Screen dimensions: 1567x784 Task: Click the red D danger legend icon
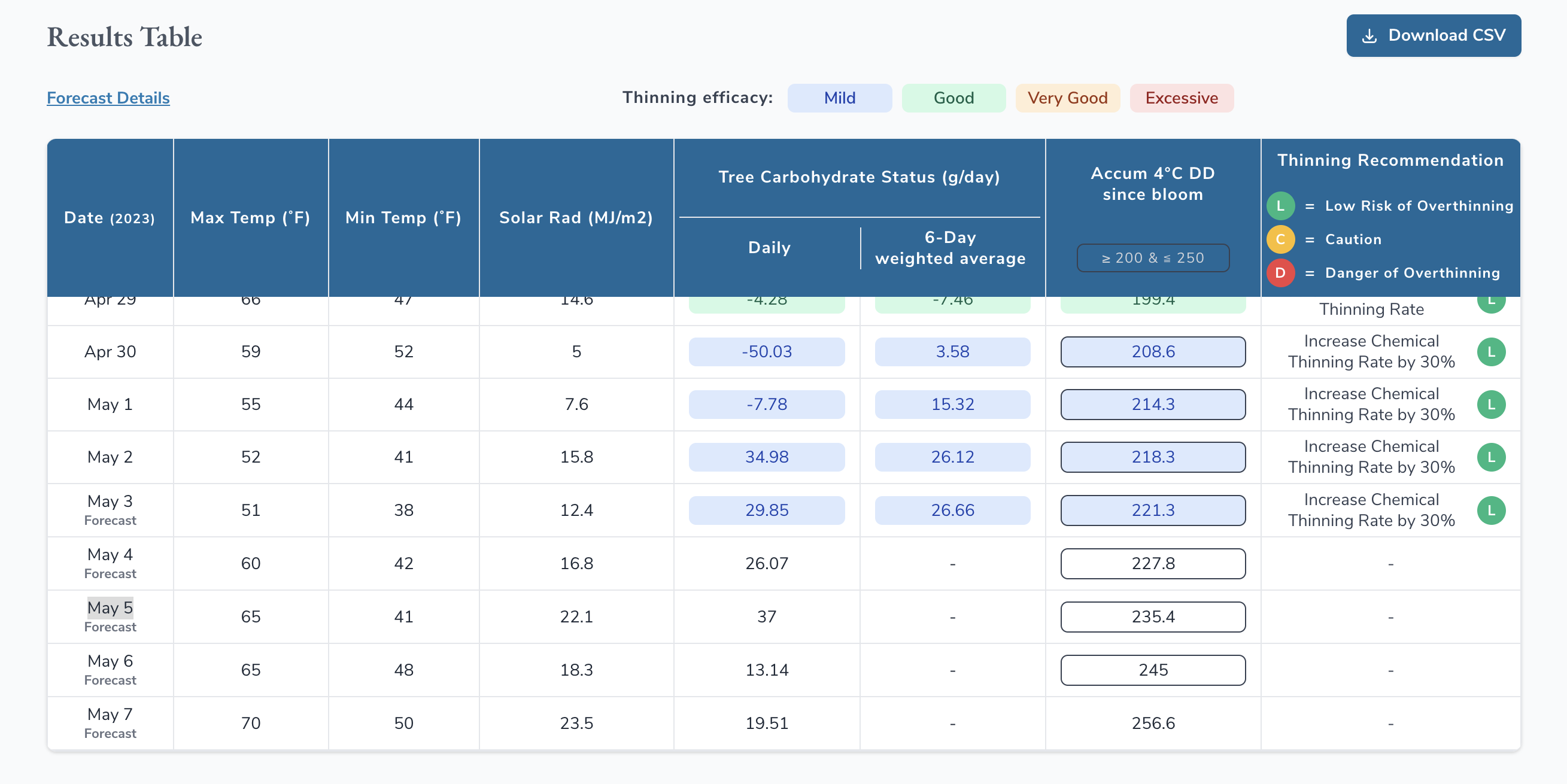(1280, 272)
